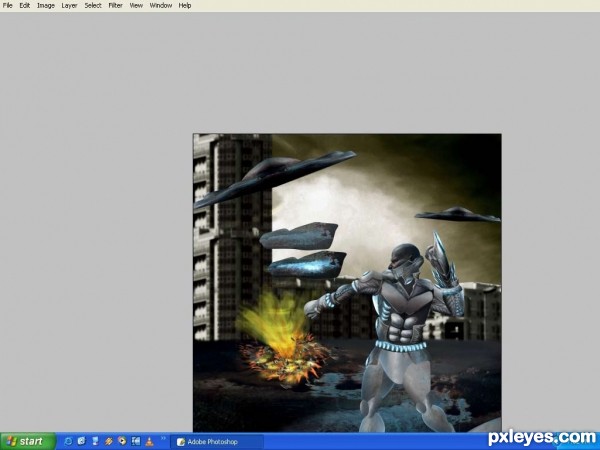Click the Windows start button

pyautogui.click(x=28, y=442)
